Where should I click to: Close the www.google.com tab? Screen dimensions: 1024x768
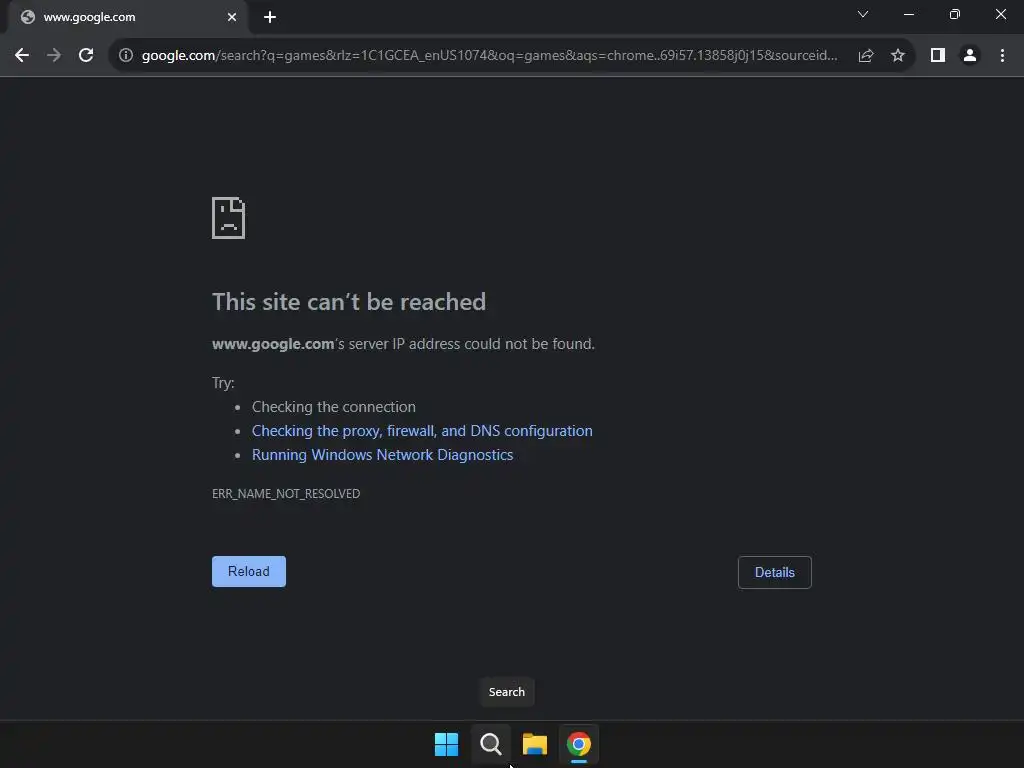point(232,18)
